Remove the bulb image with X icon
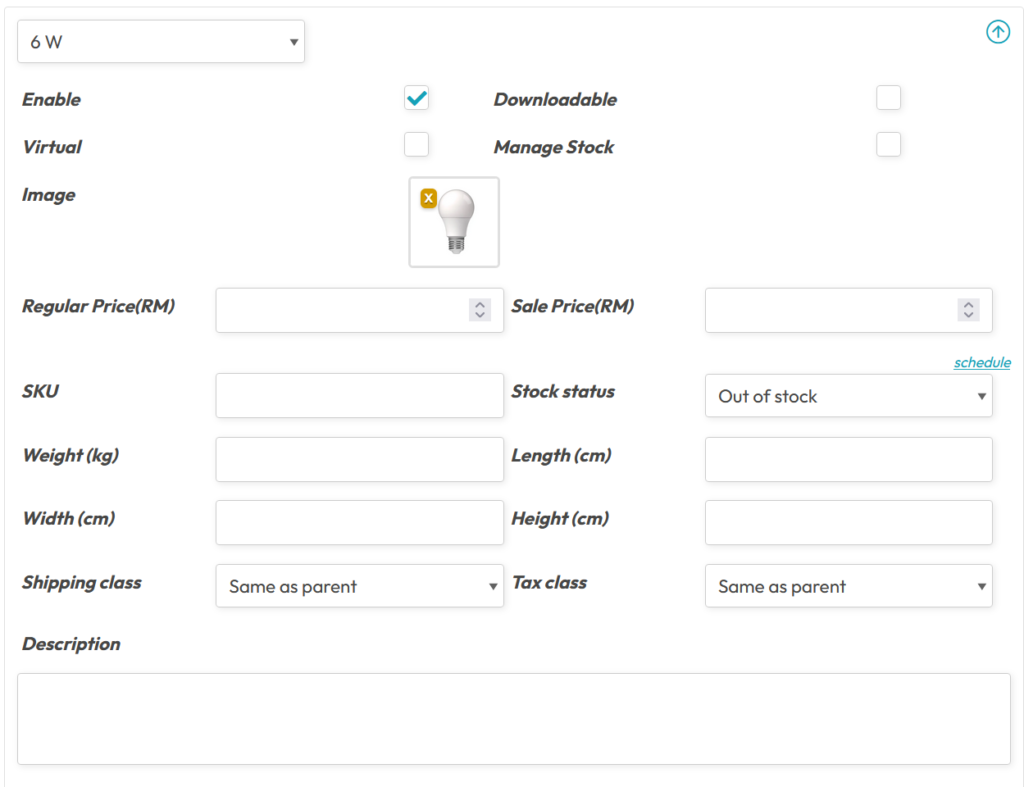Viewport: 1024px width, 787px height. [429, 198]
